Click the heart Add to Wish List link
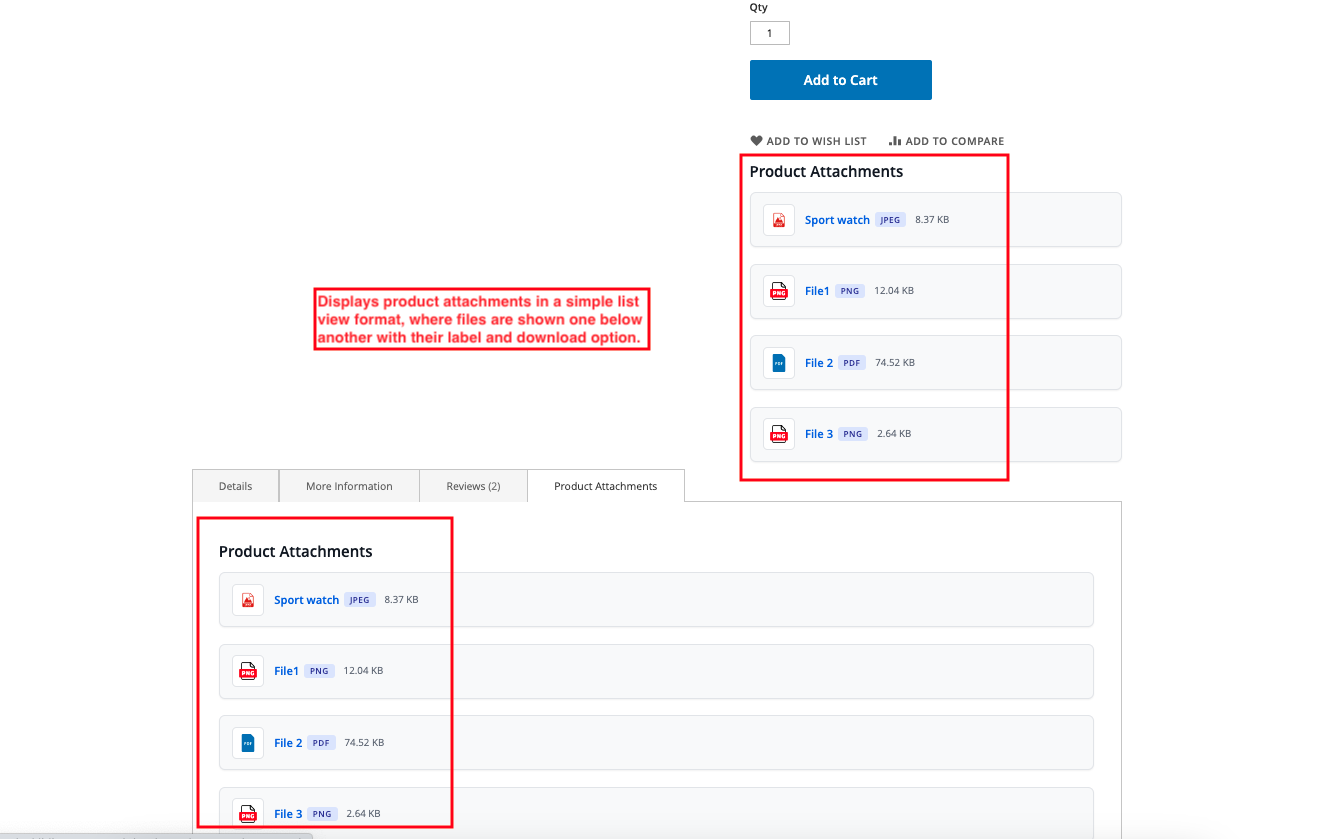1318x839 pixels. point(808,141)
